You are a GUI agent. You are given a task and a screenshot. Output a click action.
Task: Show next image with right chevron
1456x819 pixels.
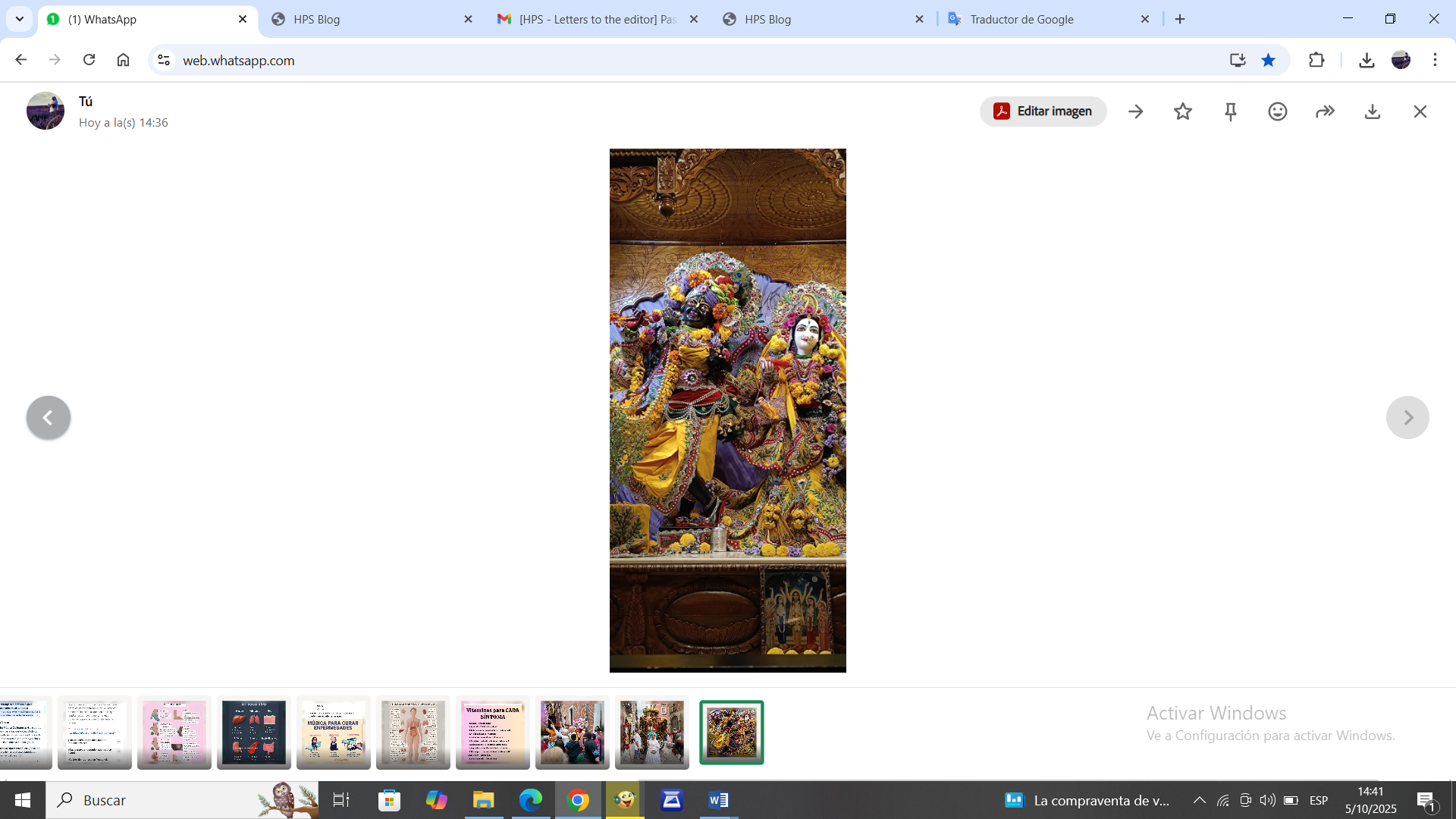pyautogui.click(x=1407, y=418)
